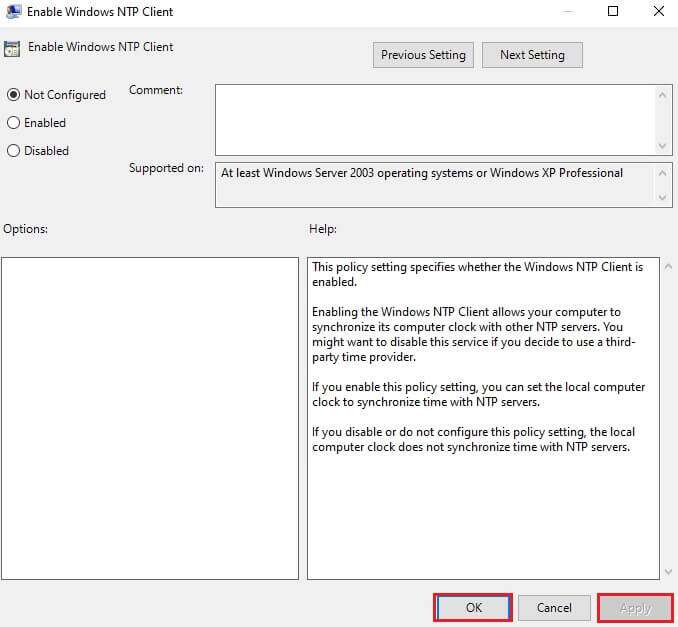This screenshot has width=678, height=627.
Task: Click the empty Options pane
Action: click(150, 418)
